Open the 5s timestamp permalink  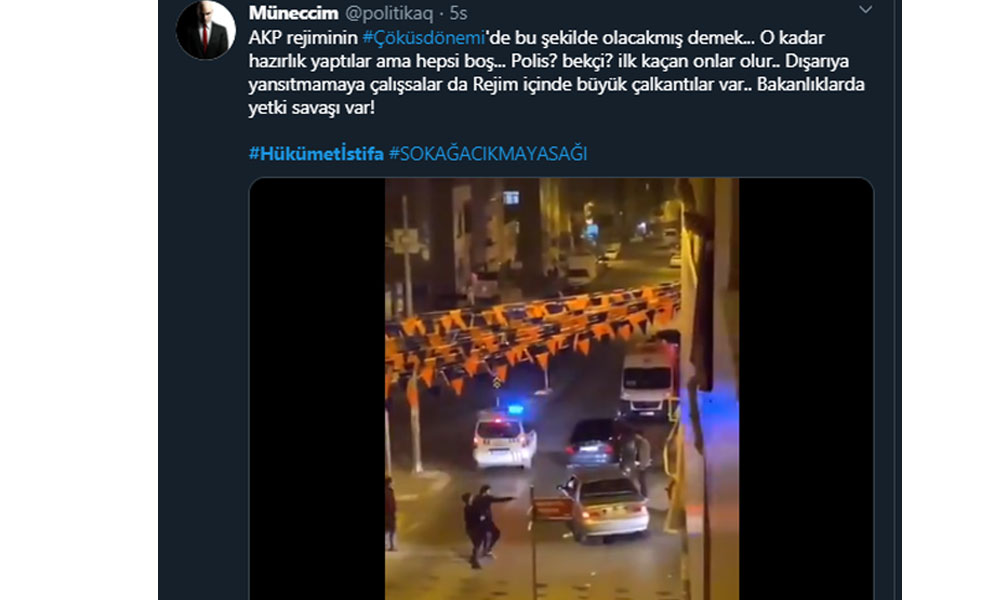[x=458, y=13]
